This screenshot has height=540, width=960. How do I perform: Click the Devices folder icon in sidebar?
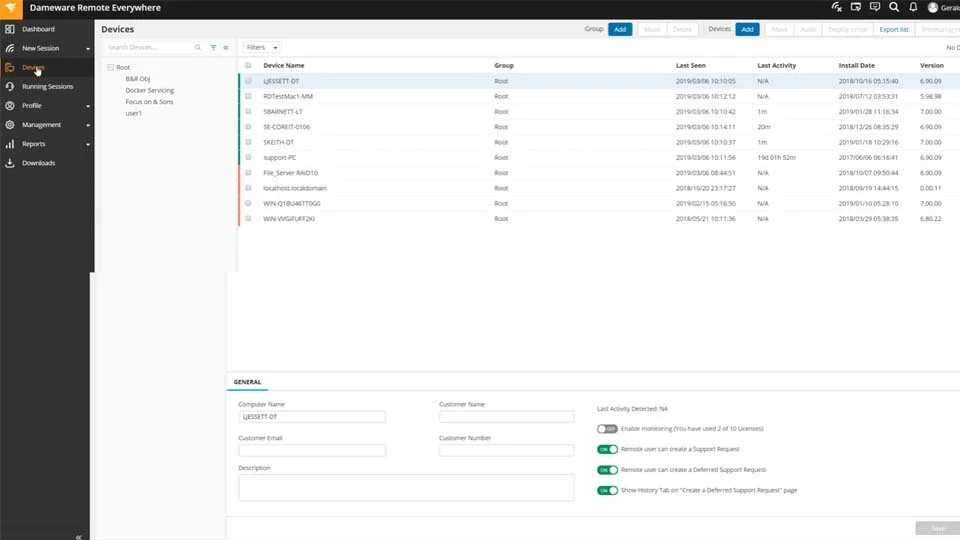point(10,67)
